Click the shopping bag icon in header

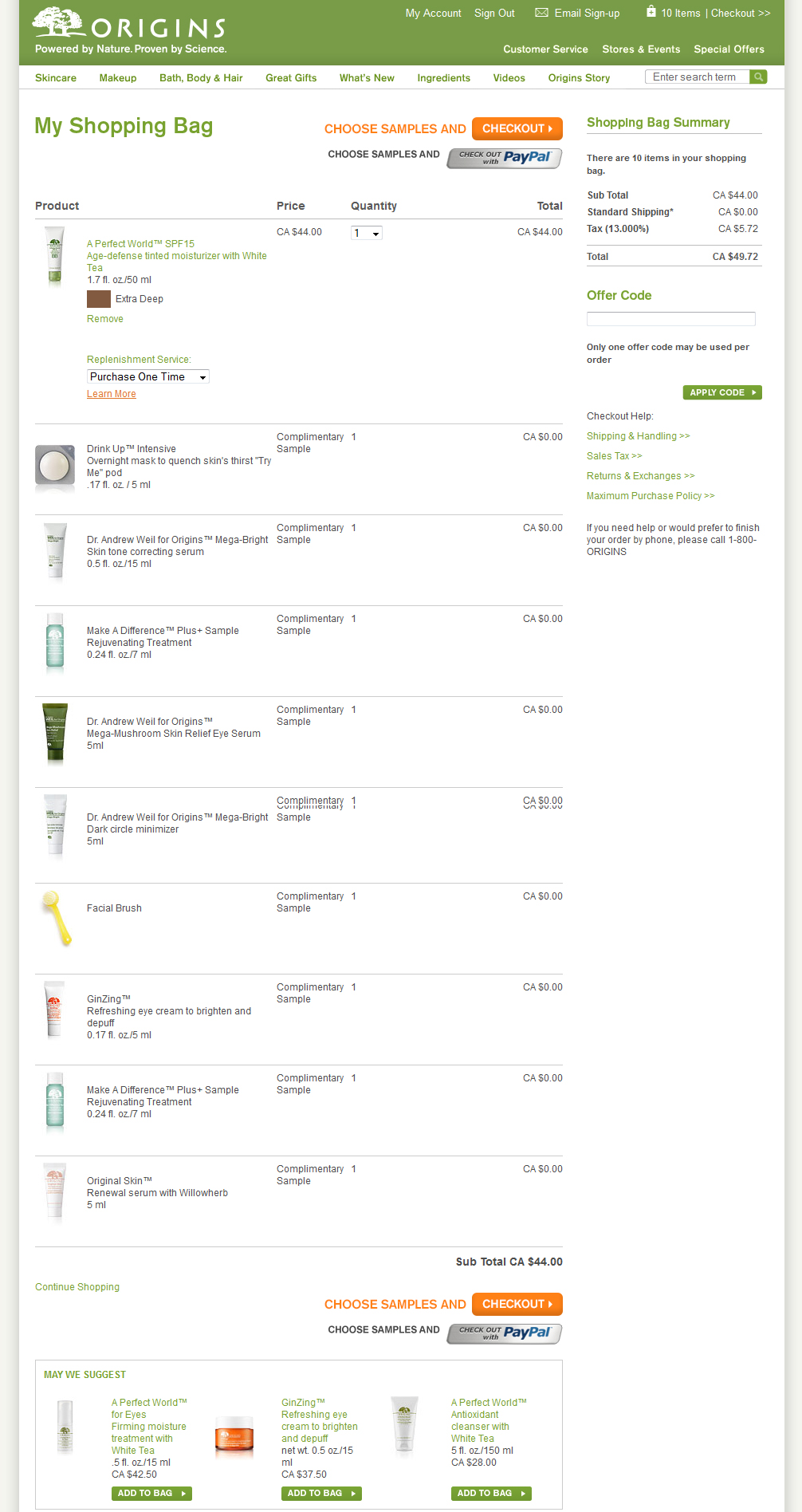[651, 12]
